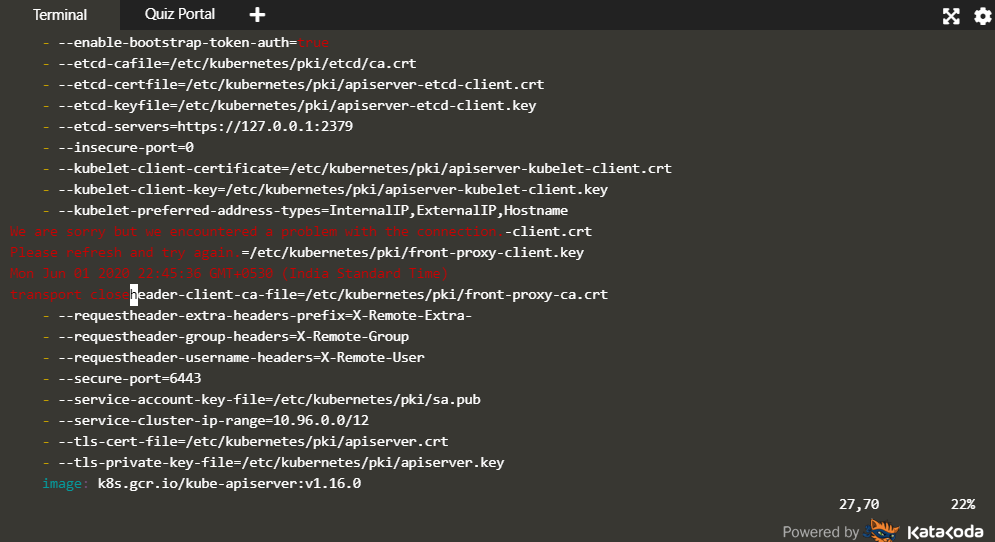Click the --requestheader-username-headers=X-Remote-User line
The height and width of the screenshot is (542, 995).
tap(241, 357)
